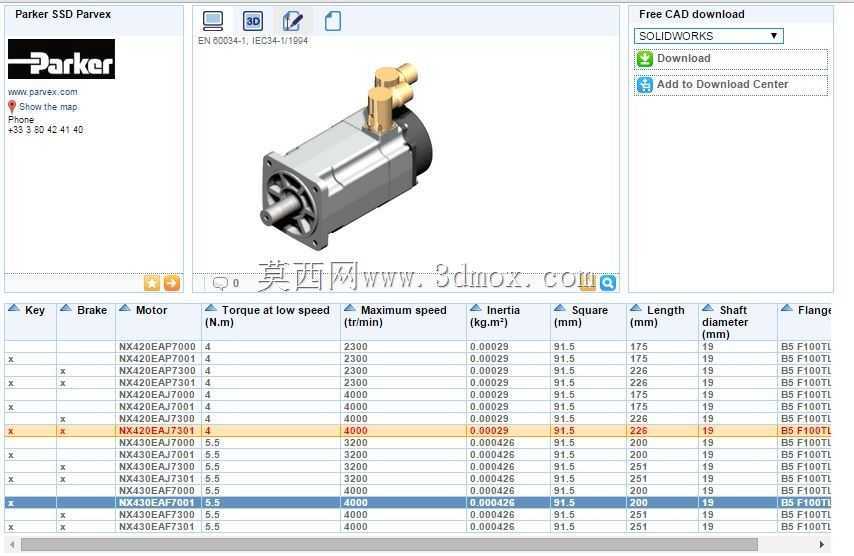Screen dimensions: 854x556
Task: Sort by Brake column arrow
Action: pos(66,308)
